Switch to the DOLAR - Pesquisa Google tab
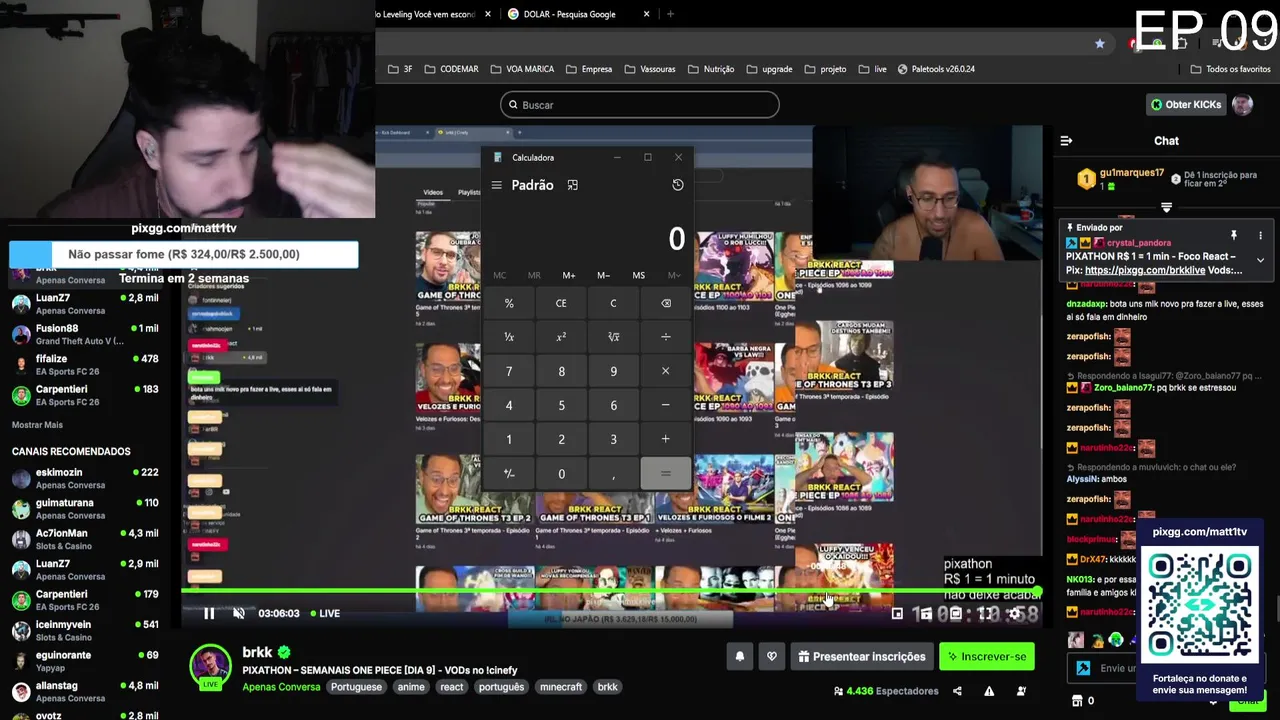 pos(570,14)
